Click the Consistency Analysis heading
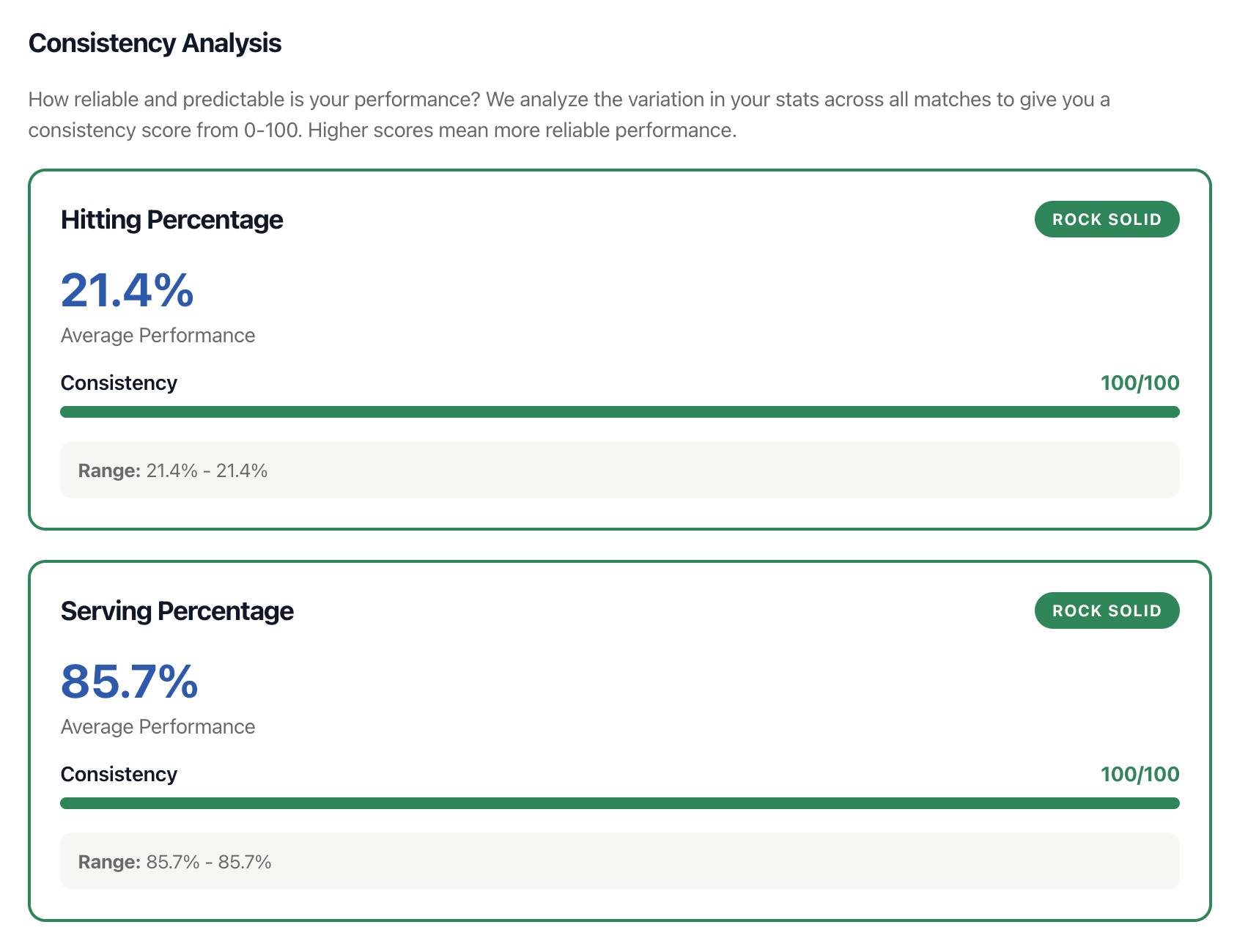1237x952 pixels. coord(155,43)
